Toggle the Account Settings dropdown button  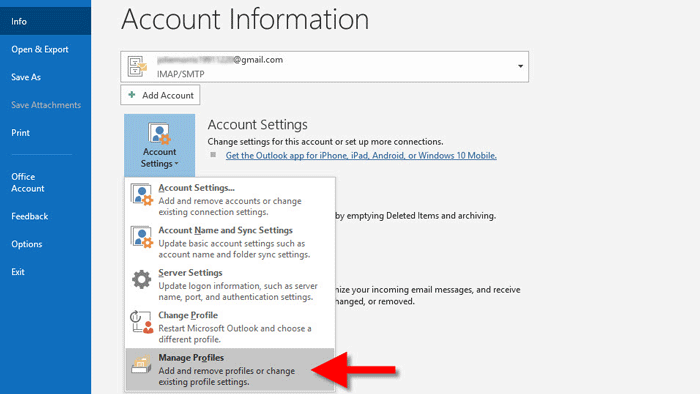pos(159,145)
